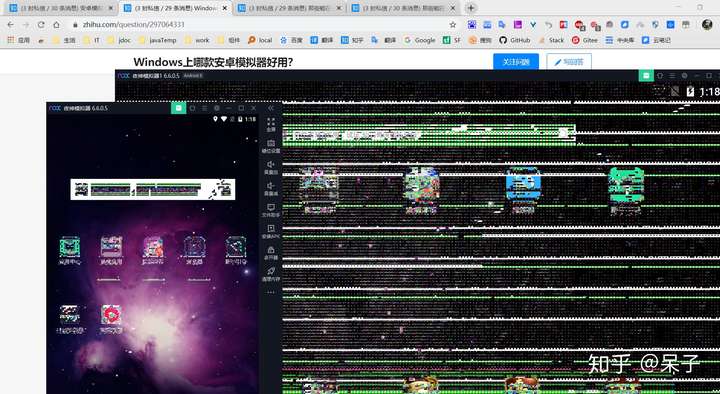Bookmark this page with the star icon
The image size is (720, 394).
click(453, 25)
